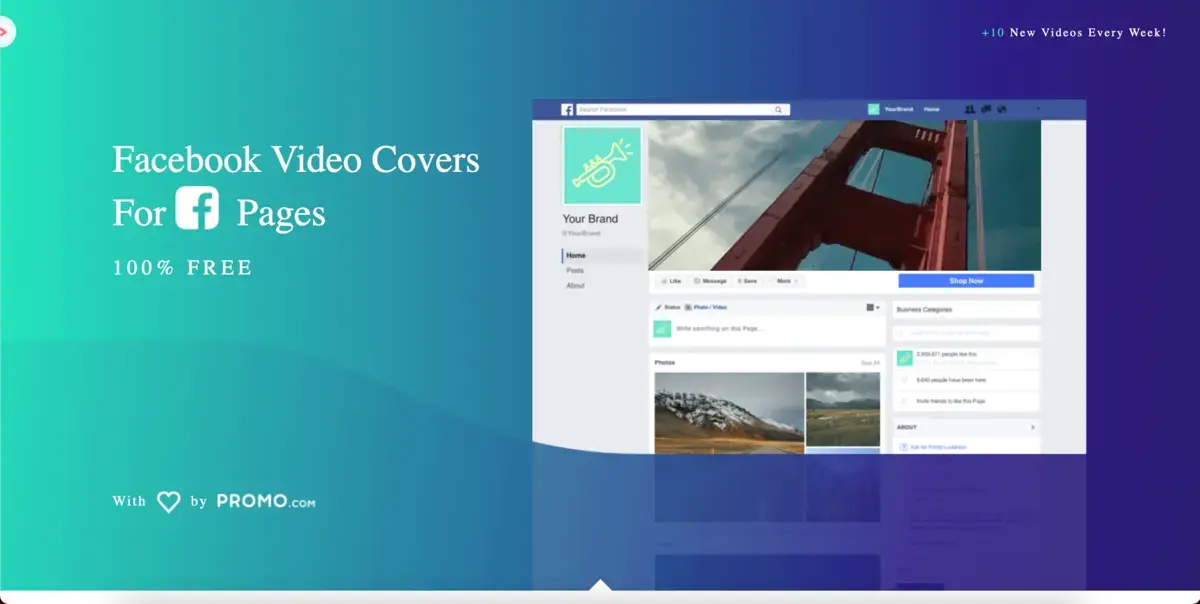
Task: Click the Save button under cover
Action: coord(748,281)
